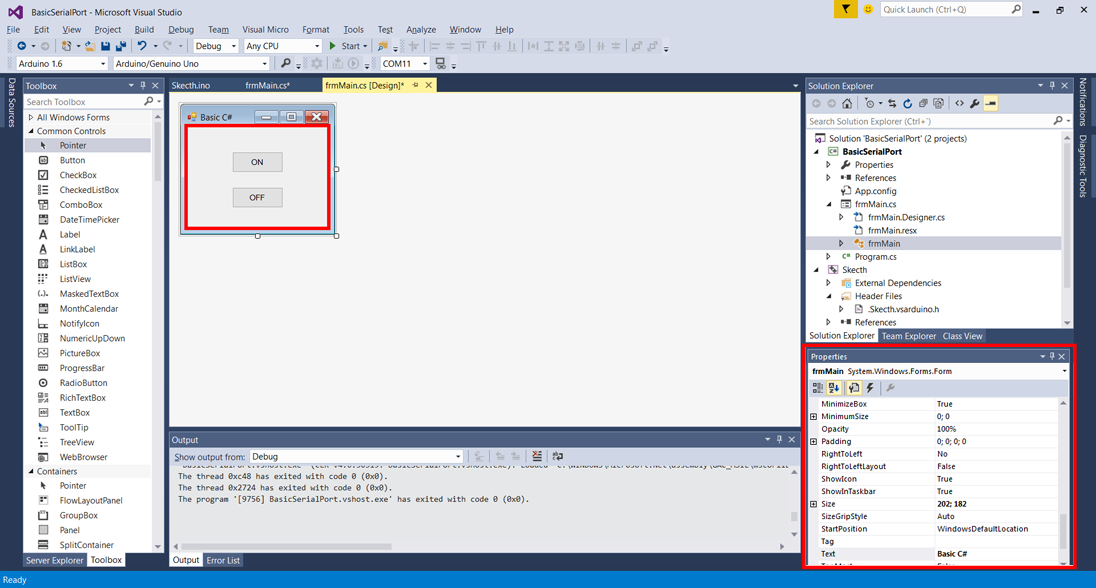Open the Debug configuration dropdown

[215, 46]
